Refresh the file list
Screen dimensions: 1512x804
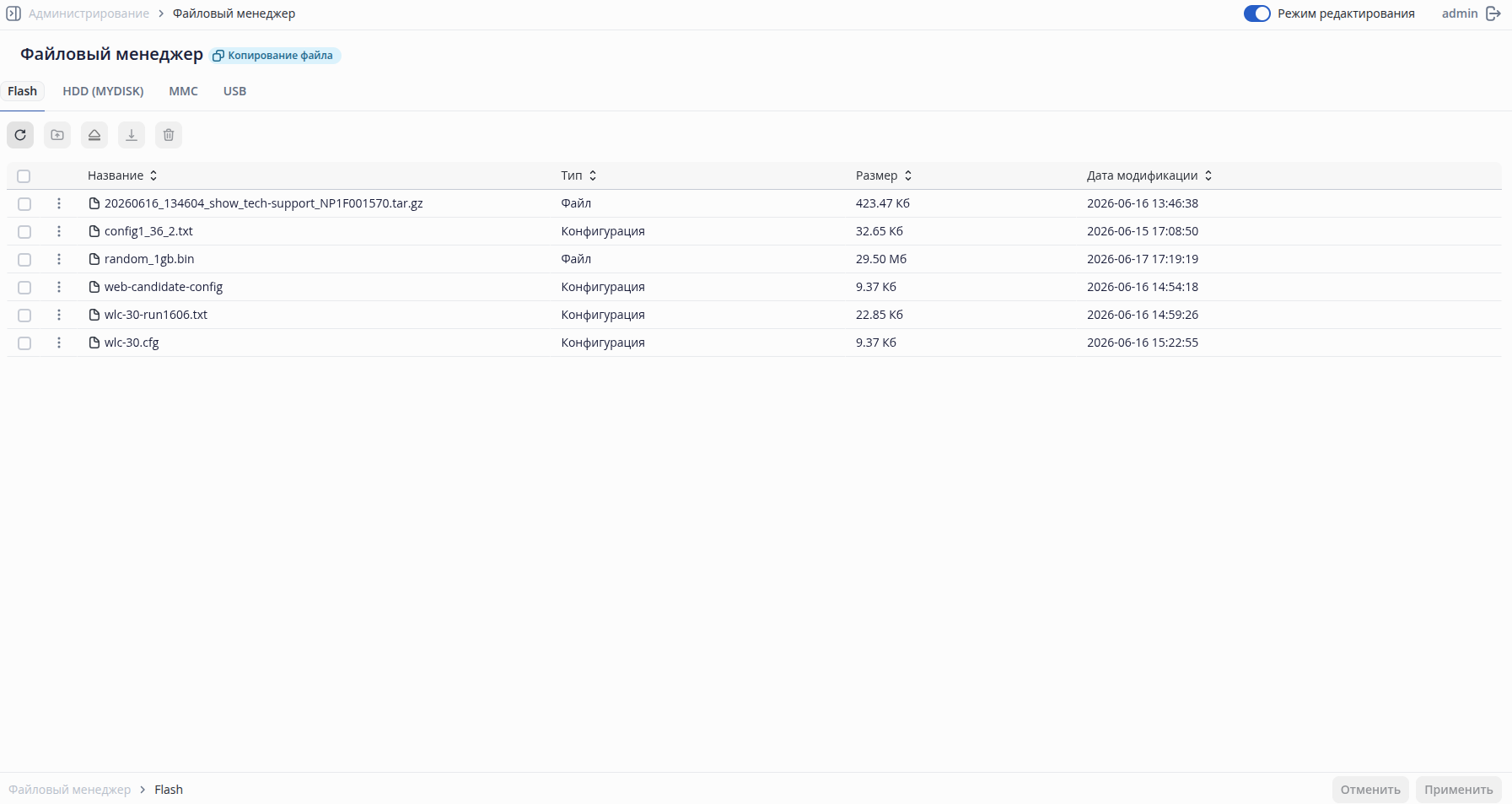click(x=20, y=135)
